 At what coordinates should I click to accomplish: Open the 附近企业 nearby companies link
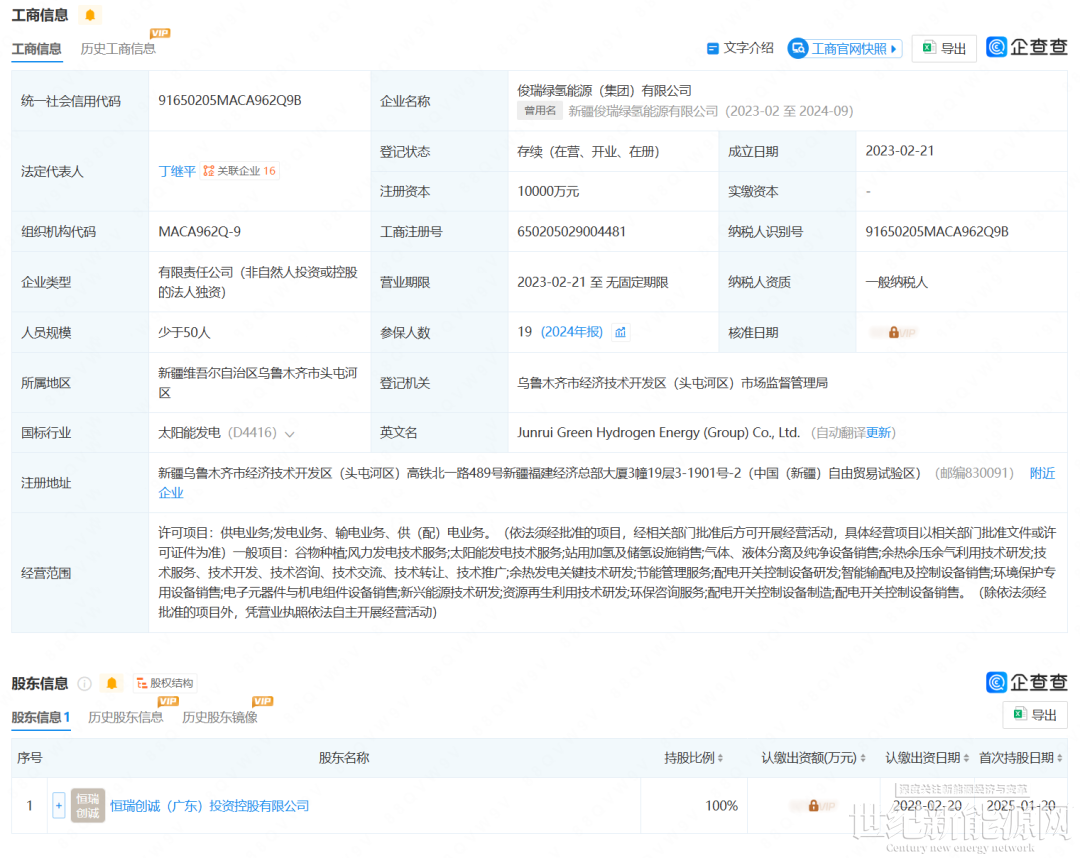point(1042,473)
